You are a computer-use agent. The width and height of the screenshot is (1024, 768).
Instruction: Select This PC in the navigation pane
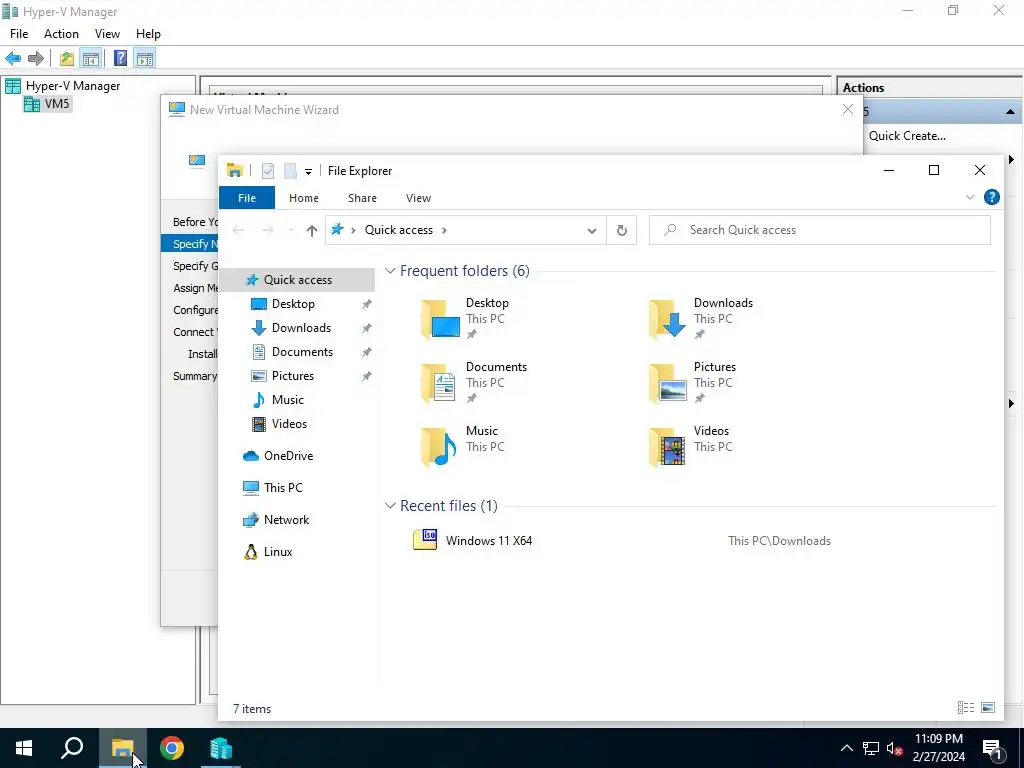(283, 488)
